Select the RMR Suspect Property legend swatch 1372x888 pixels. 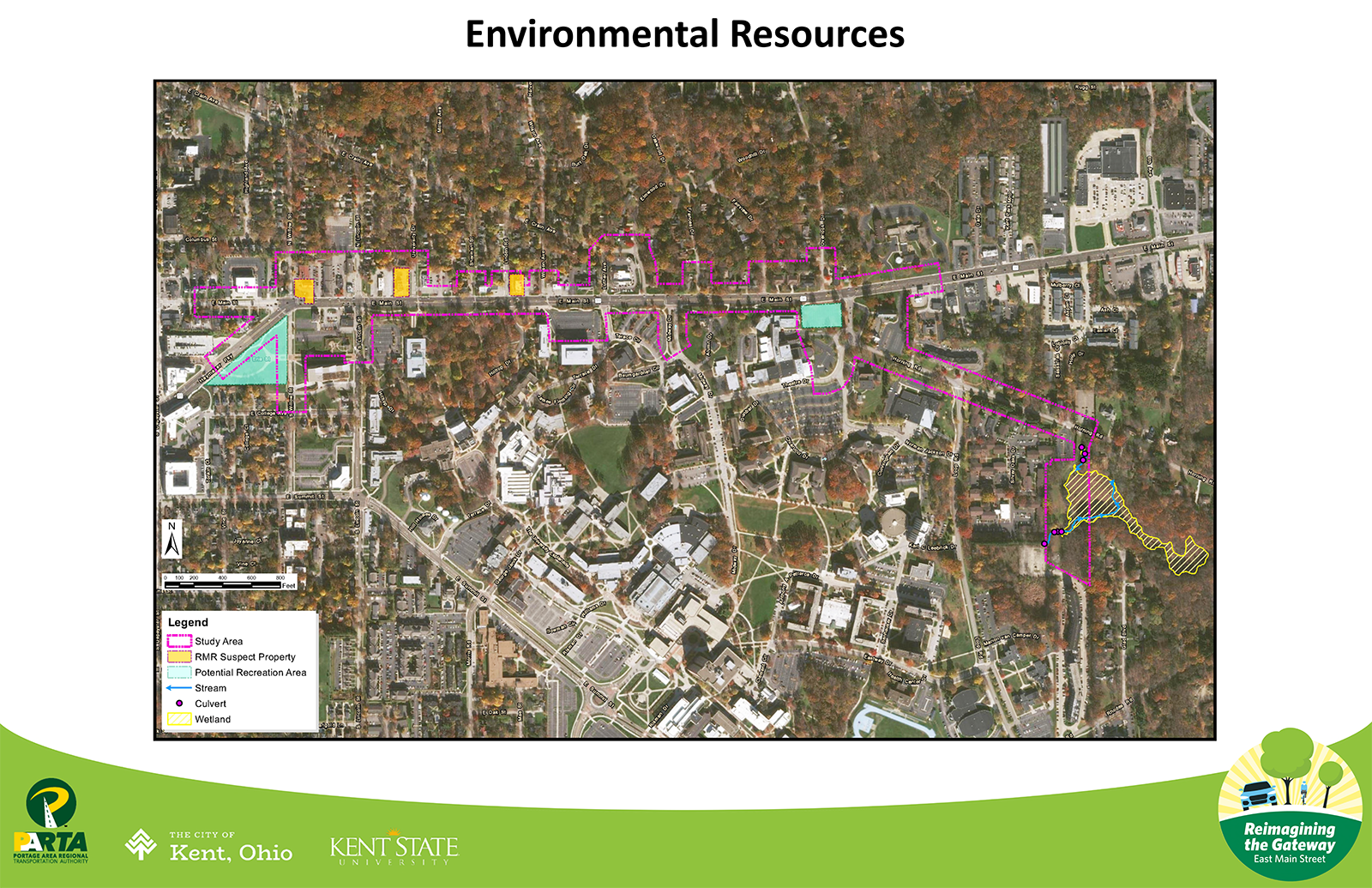179,657
